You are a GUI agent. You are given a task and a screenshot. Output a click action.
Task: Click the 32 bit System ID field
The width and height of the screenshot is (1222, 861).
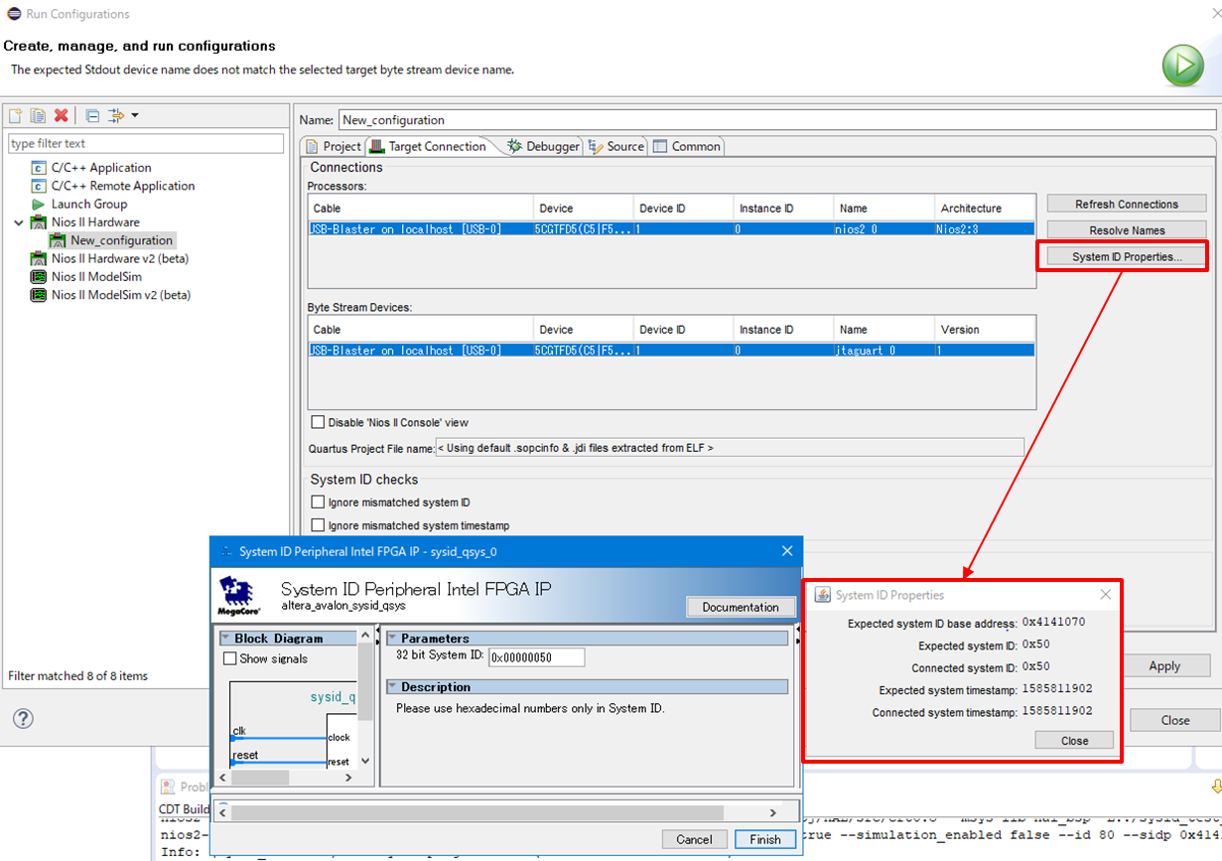pos(535,657)
